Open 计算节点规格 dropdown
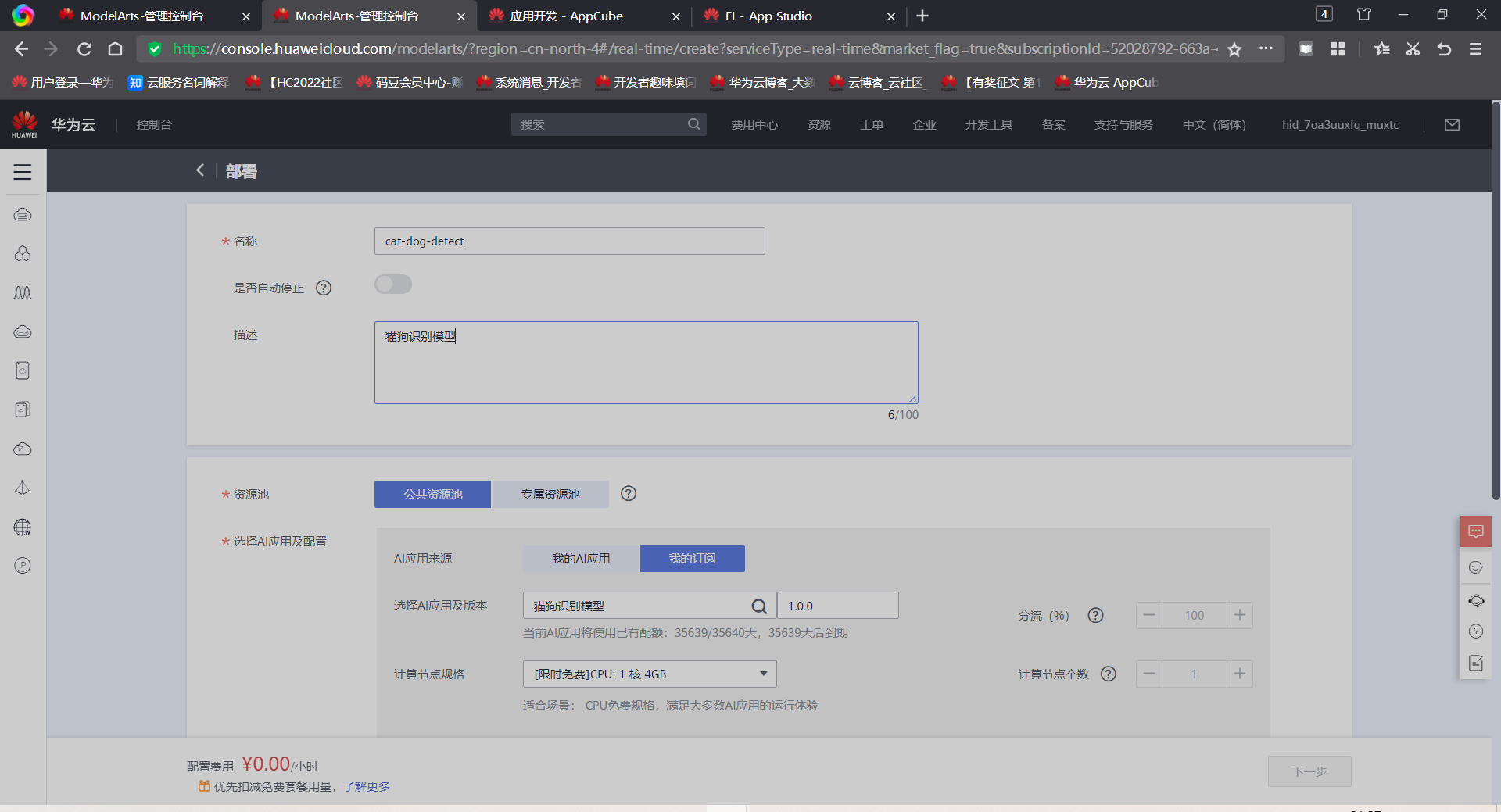Image resolution: width=1501 pixels, height=812 pixels. pos(650,674)
